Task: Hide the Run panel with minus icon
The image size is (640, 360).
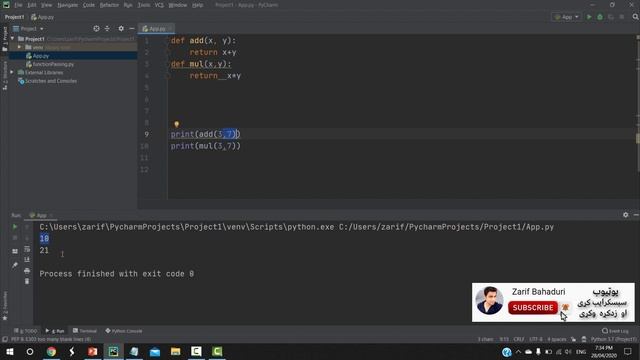Action: tap(636, 215)
